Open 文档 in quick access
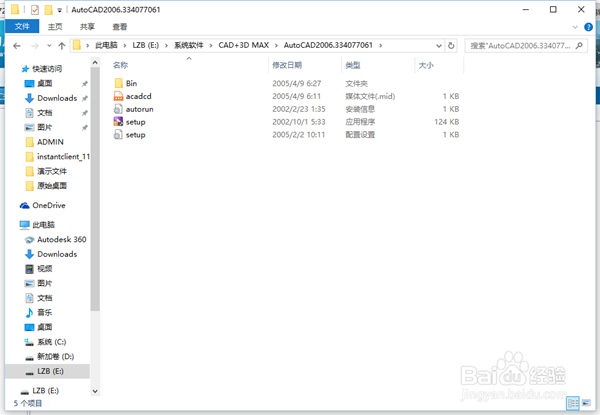The image size is (600, 415). click(44, 113)
